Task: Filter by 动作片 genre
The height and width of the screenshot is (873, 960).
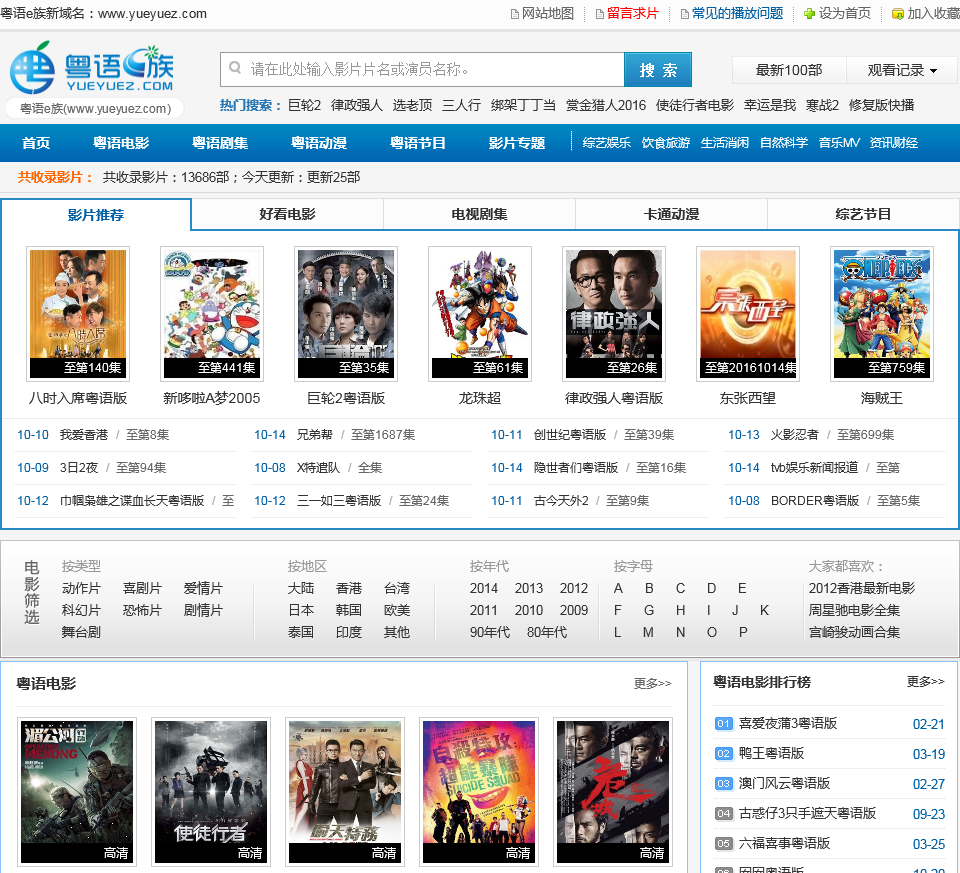Action: pyautogui.click(x=81, y=589)
